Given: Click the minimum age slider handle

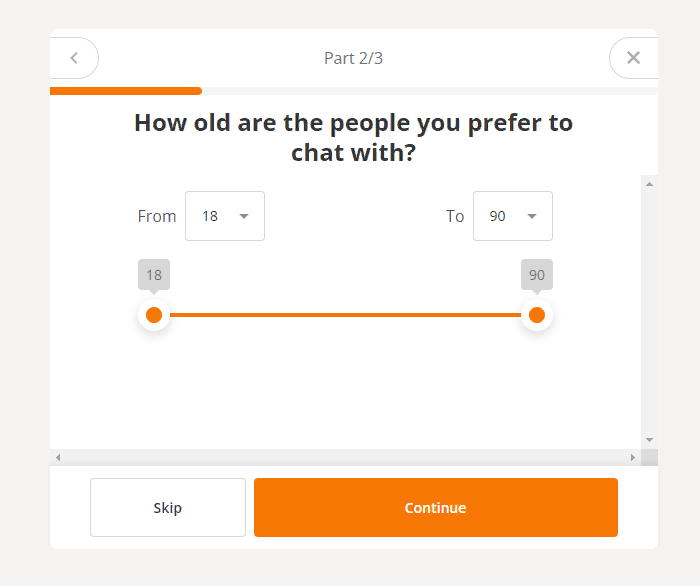Looking at the screenshot, I should [154, 315].
